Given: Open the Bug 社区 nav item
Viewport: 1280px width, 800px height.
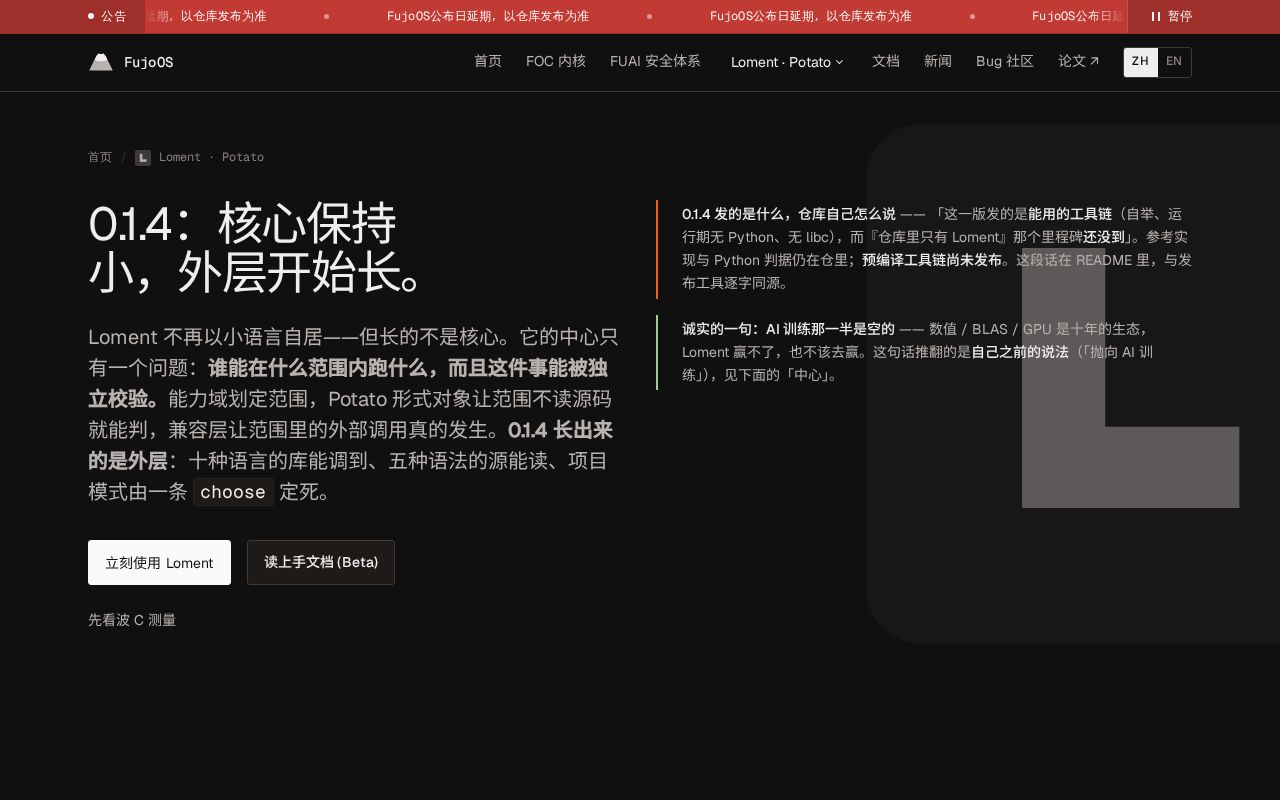Looking at the screenshot, I should pos(1005,61).
